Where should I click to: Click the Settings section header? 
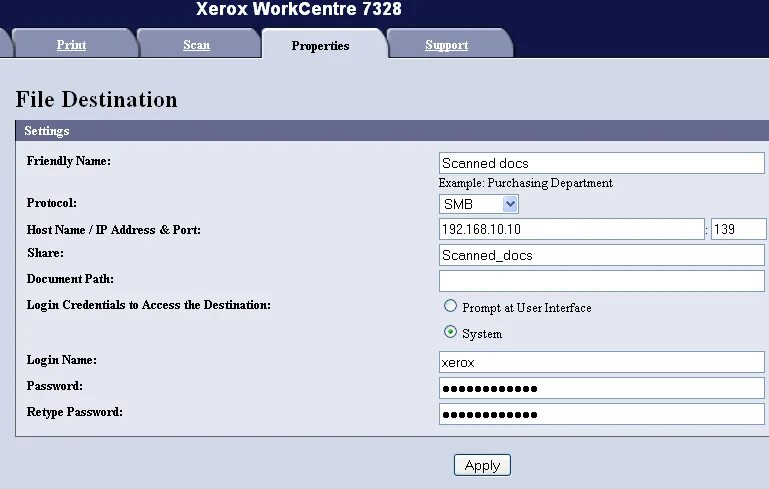(392, 130)
